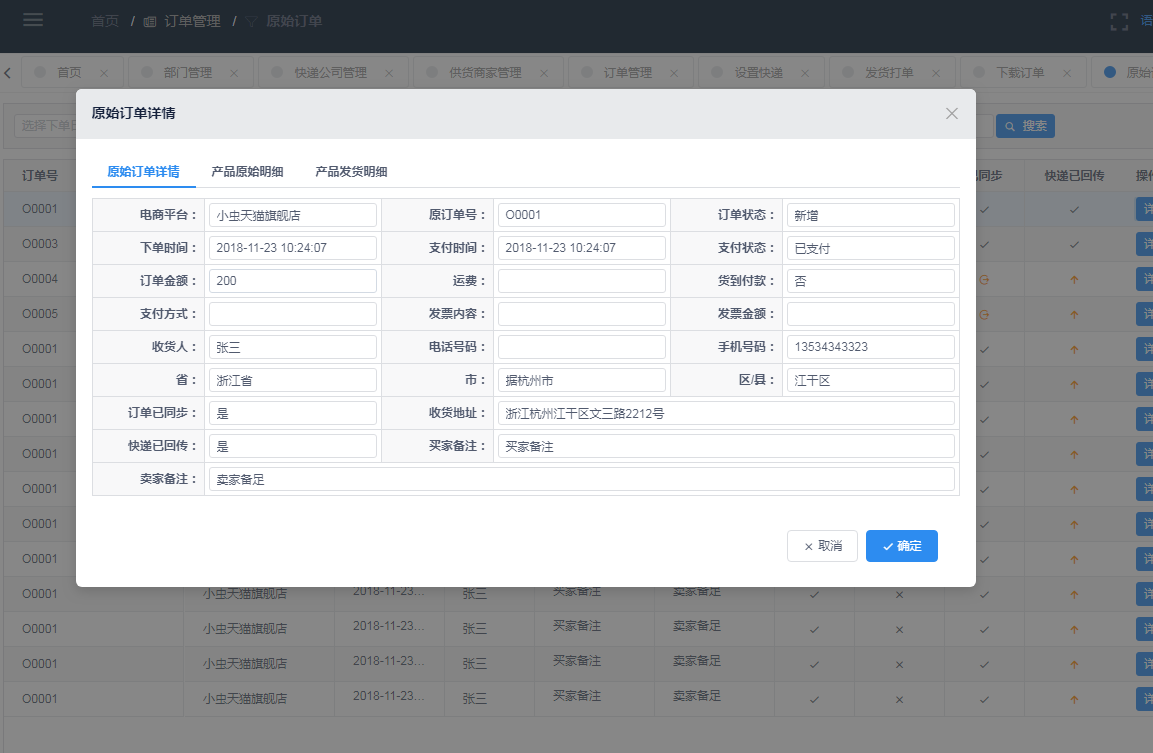The width and height of the screenshot is (1153, 753).
Task: Focus the empty 发票金额 field
Action: (x=871, y=314)
